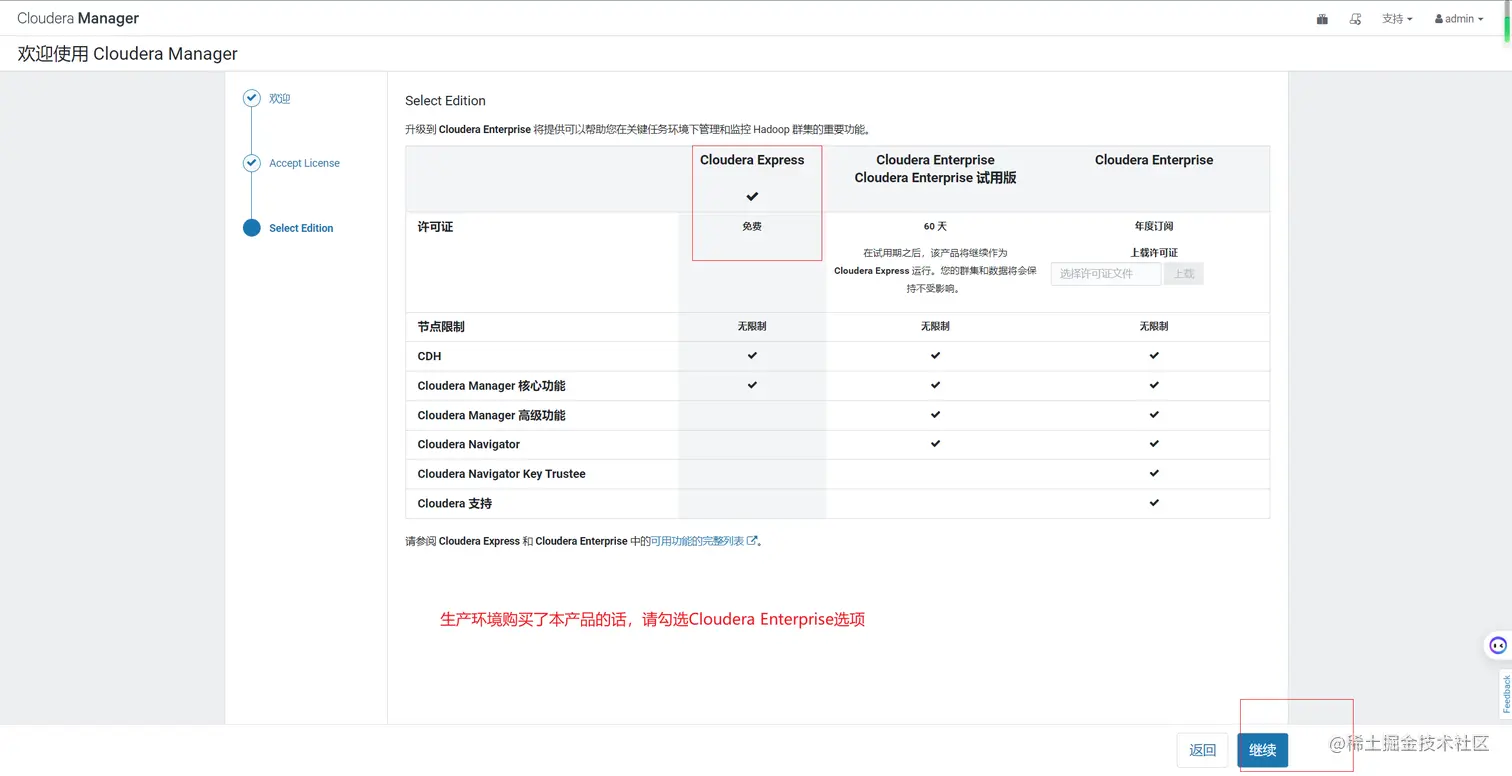1512x776 pixels.
Task: Click the floating chat assistant icon
Action: tap(1497, 645)
